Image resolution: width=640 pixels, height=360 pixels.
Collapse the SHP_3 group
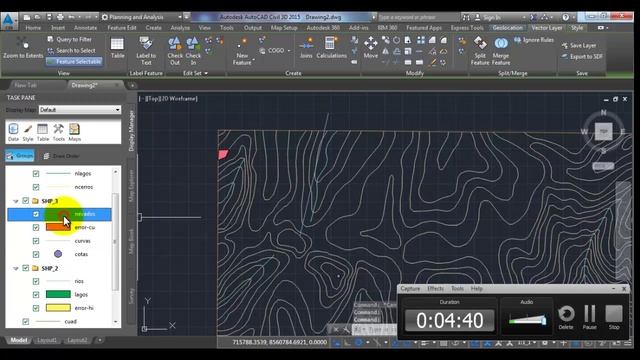click(x=16, y=201)
